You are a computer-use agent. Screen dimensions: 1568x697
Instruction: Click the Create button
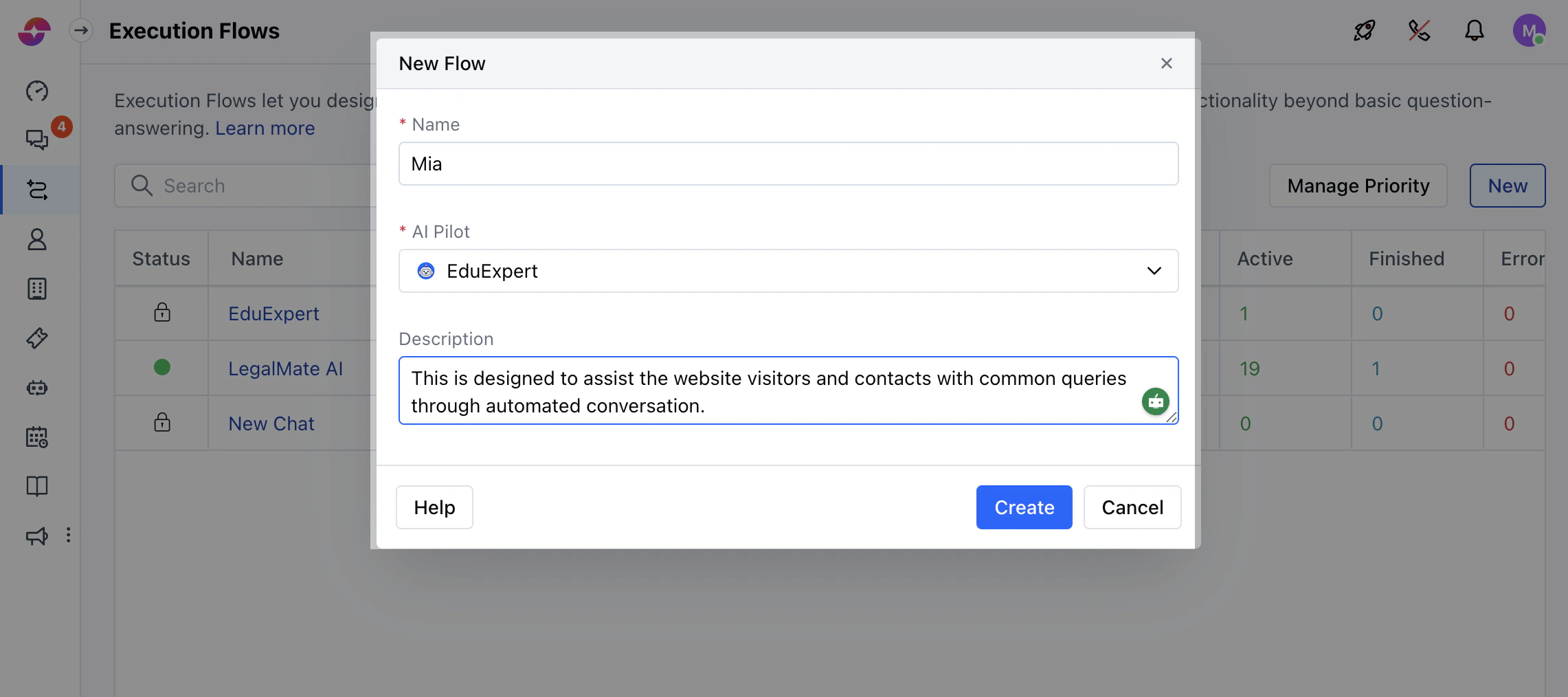1024,507
